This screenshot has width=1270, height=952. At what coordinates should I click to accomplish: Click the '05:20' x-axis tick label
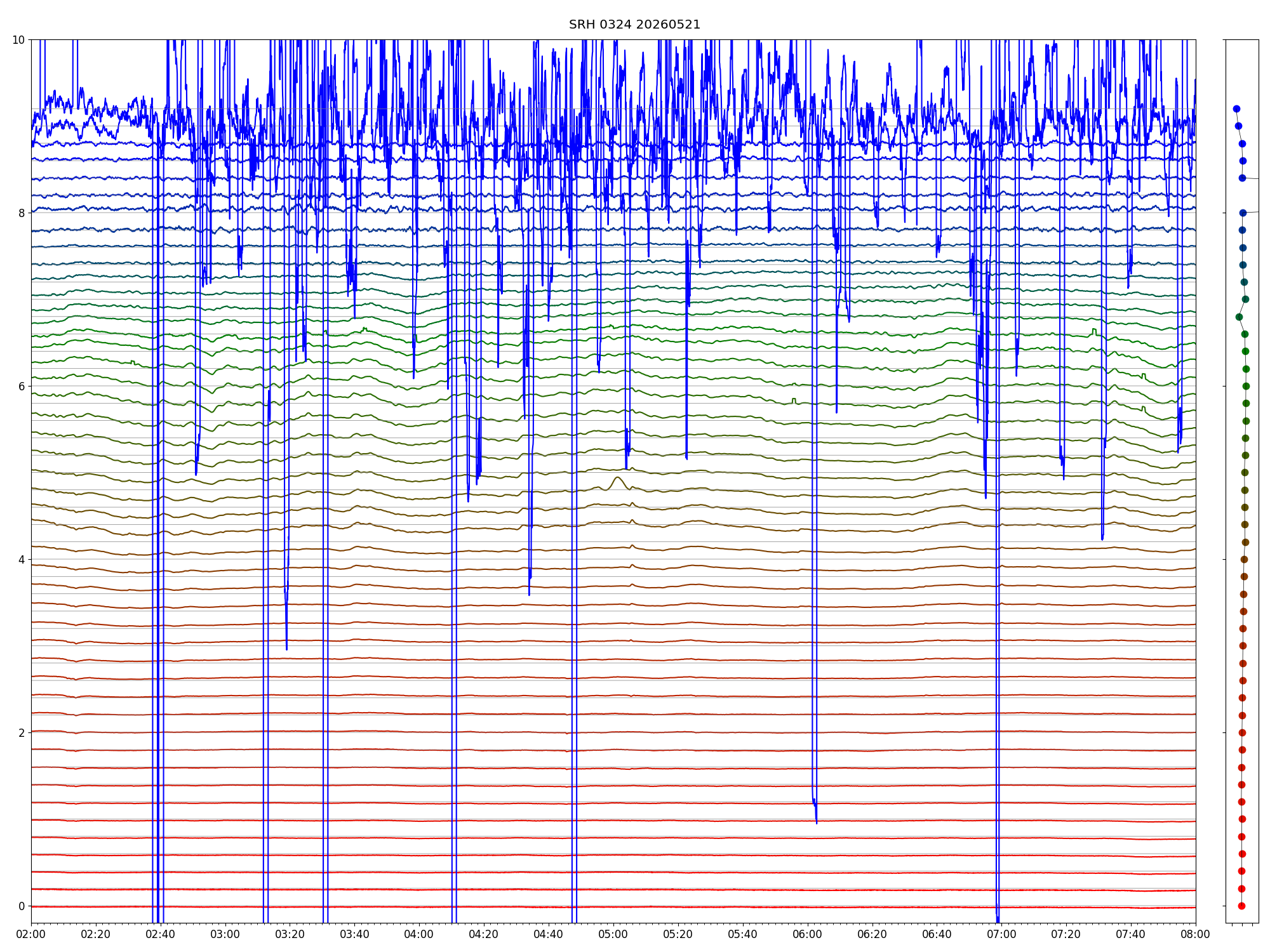pos(678,934)
